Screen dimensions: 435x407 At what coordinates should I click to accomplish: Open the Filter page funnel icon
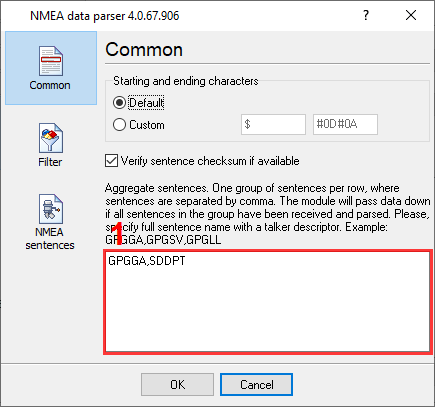[x=51, y=138]
